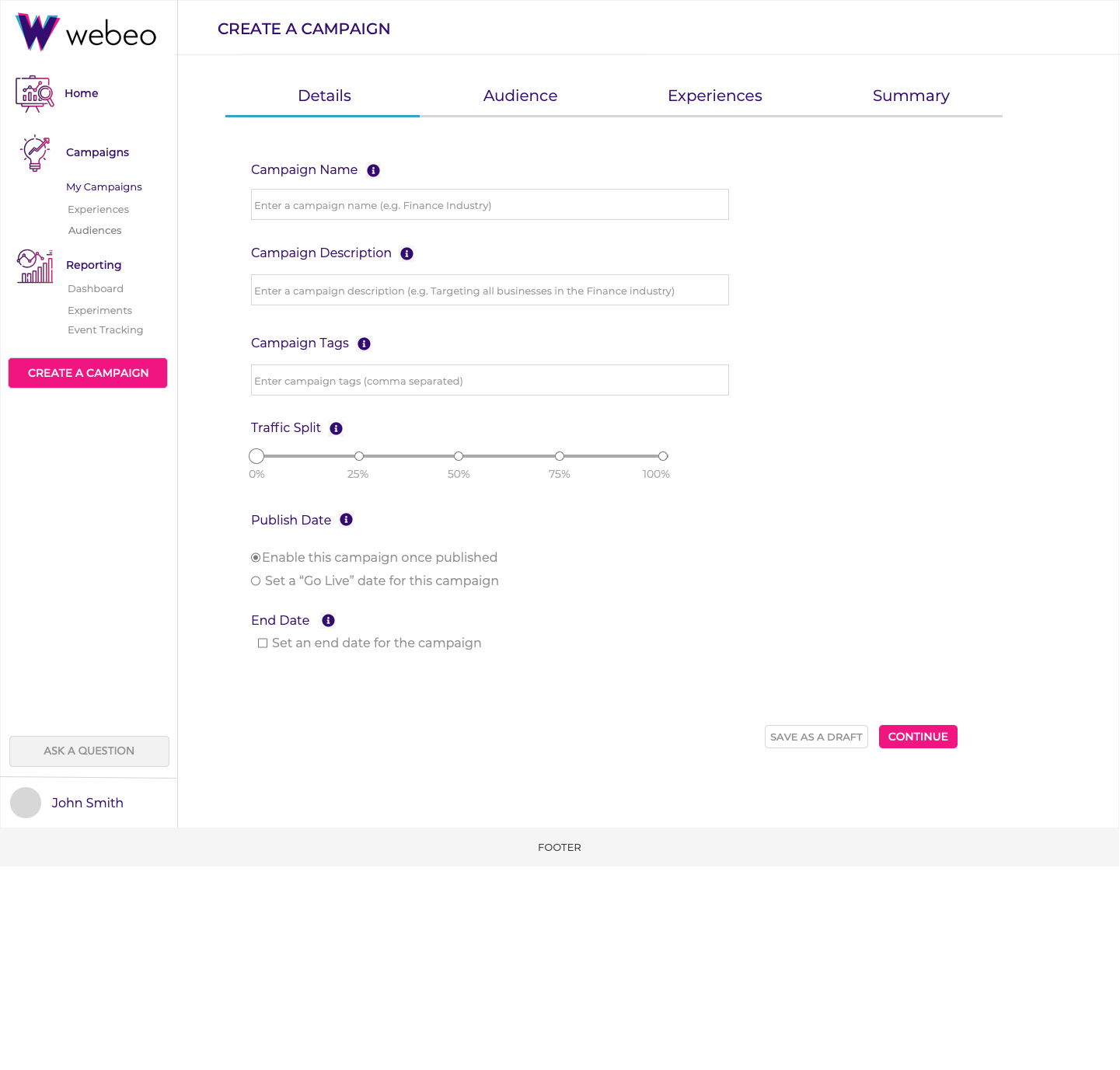This screenshot has height=1070, width=1120.
Task: Focus the Campaign Tags input field
Action: pyautogui.click(x=490, y=380)
